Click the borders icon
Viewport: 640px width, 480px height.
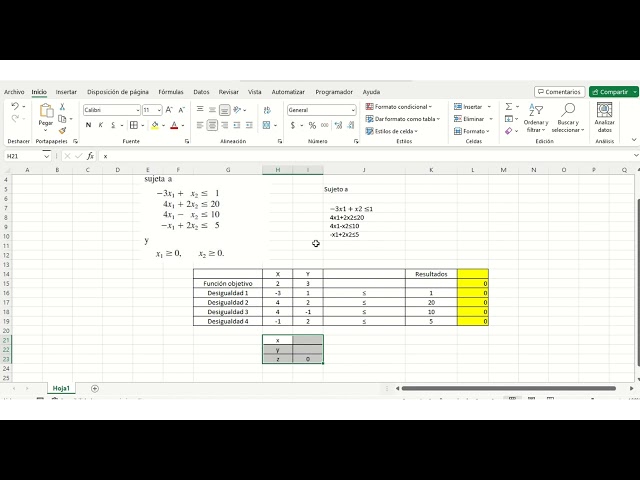(133, 125)
